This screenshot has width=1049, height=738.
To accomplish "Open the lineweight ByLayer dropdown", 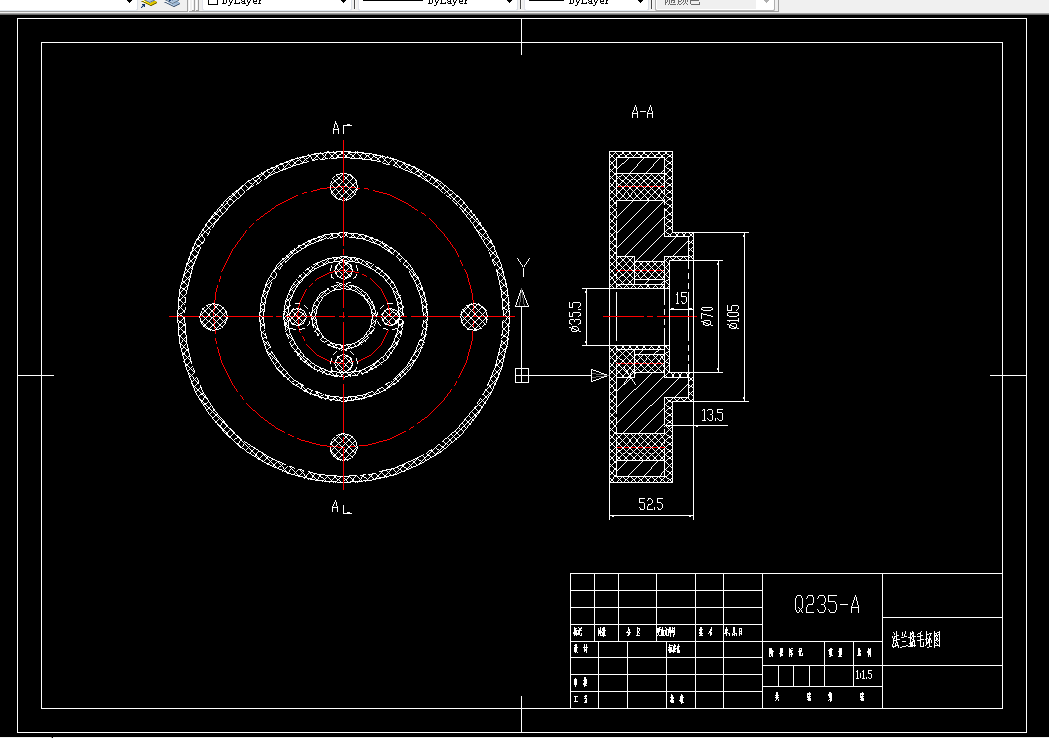I will [x=587, y=3].
